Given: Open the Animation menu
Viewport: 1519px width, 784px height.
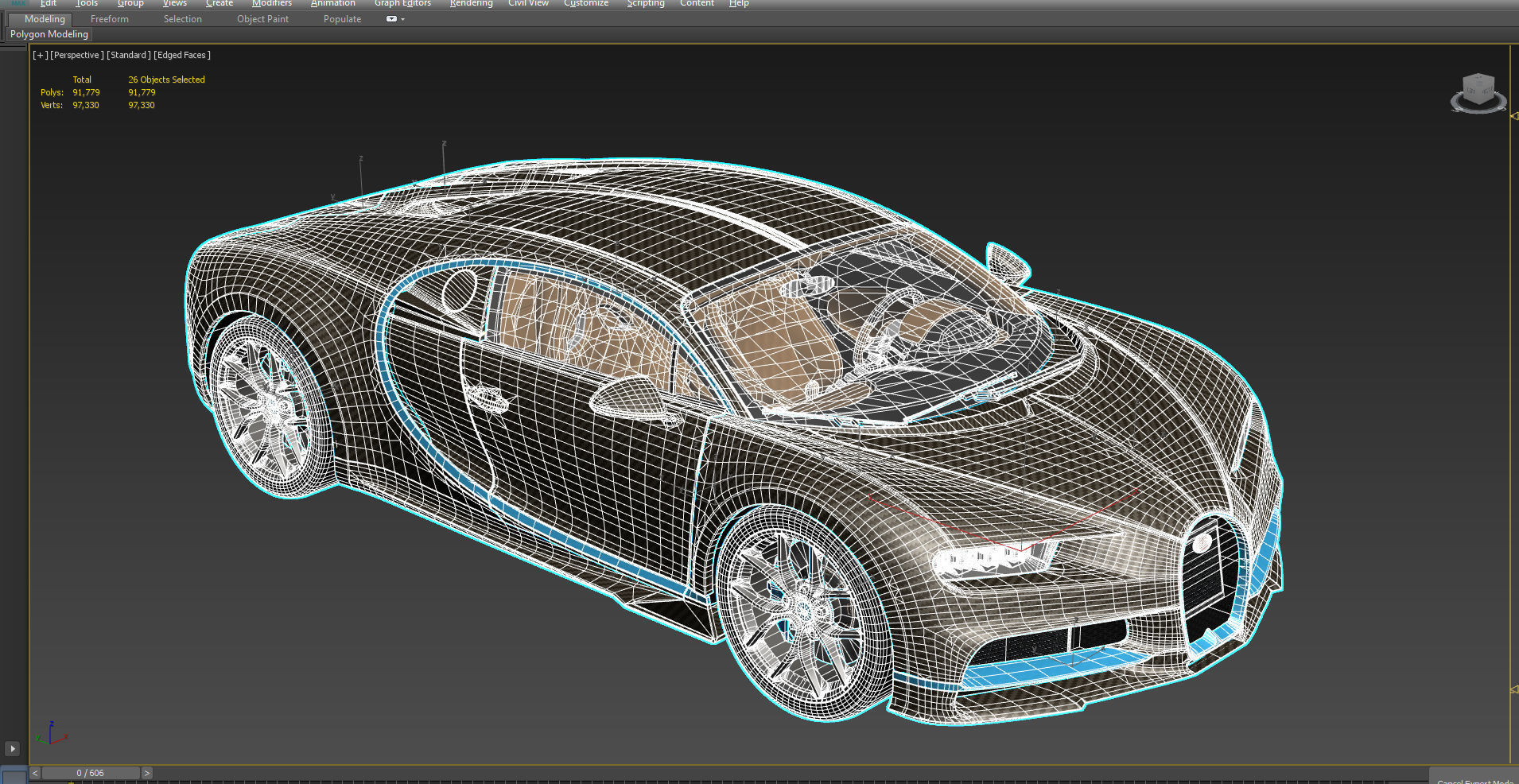Looking at the screenshot, I should (x=332, y=3).
